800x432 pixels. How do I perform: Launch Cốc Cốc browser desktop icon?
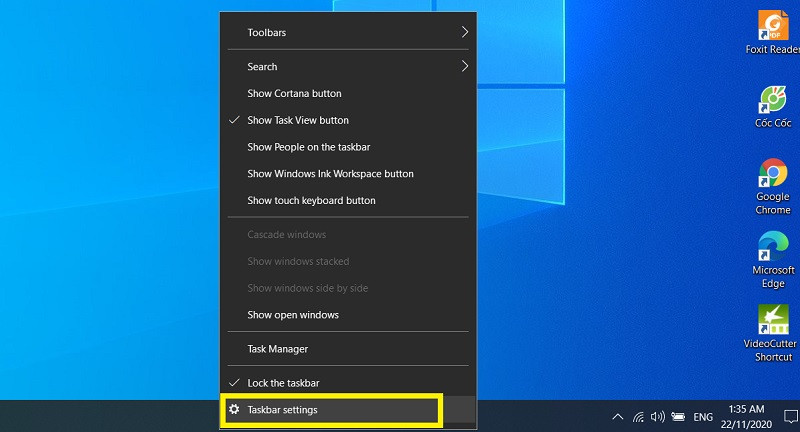(x=772, y=106)
